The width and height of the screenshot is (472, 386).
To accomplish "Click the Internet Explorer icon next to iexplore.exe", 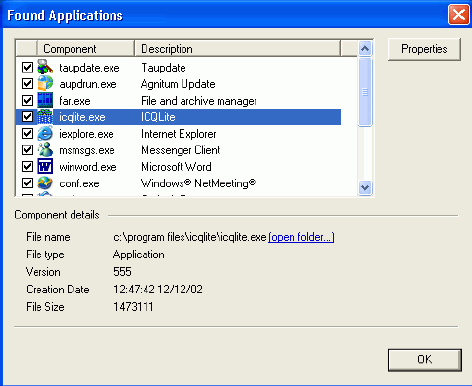I will pos(45,133).
